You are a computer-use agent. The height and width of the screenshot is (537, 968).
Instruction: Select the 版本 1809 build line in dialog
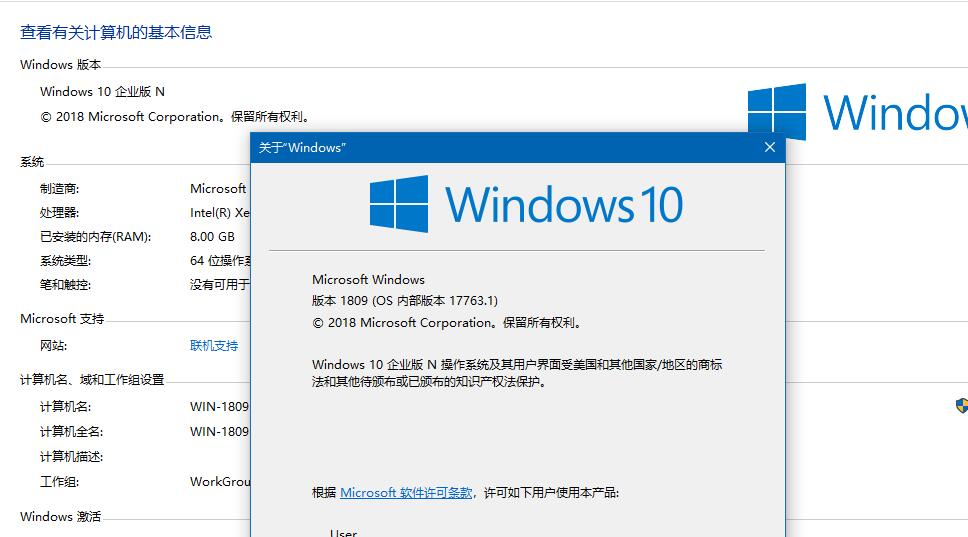[404, 301]
